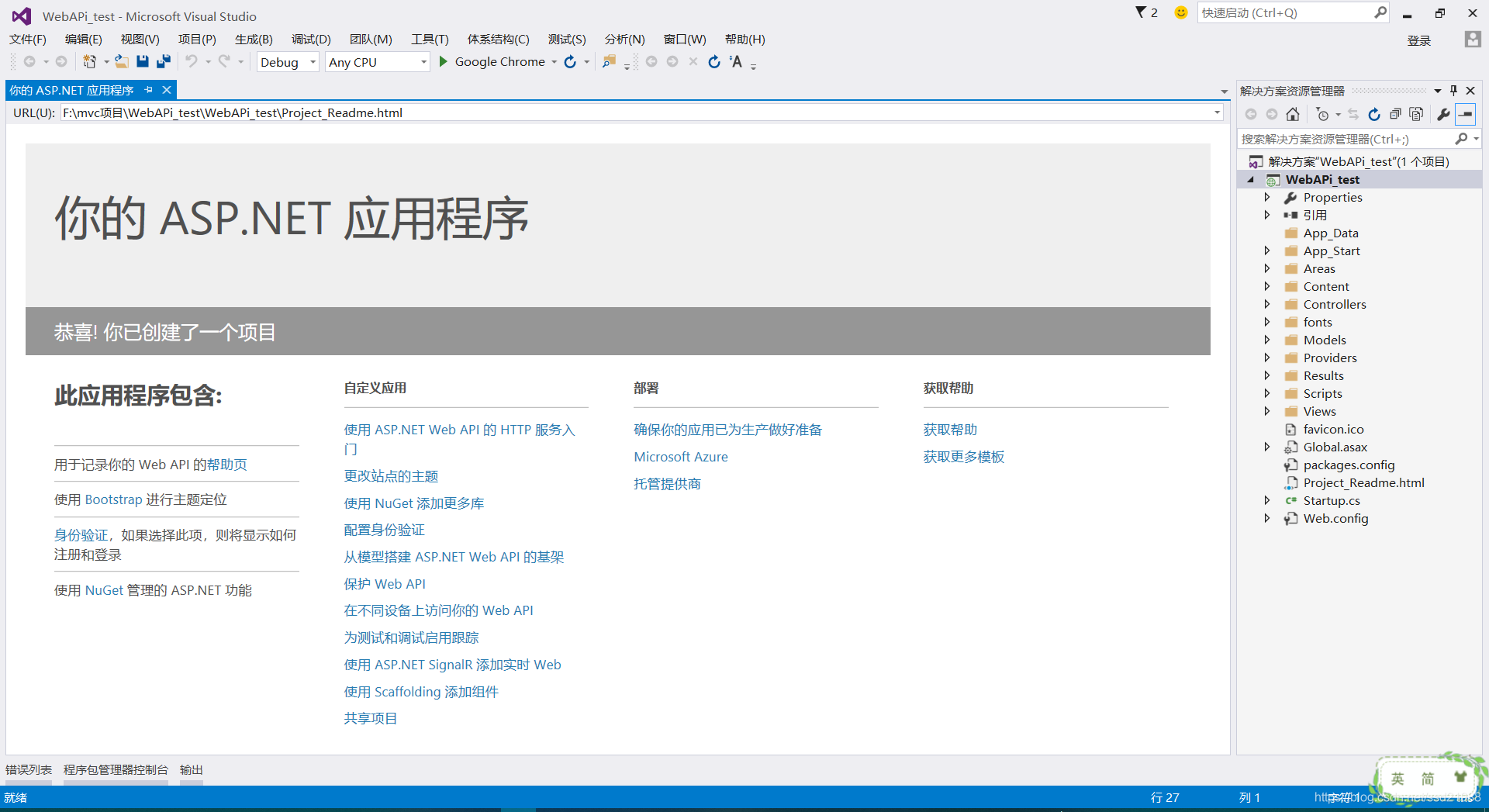Open the Any CPU platform dropdown
This screenshot has width=1489, height=812.
pyautogui.click(x=423, y=62)
